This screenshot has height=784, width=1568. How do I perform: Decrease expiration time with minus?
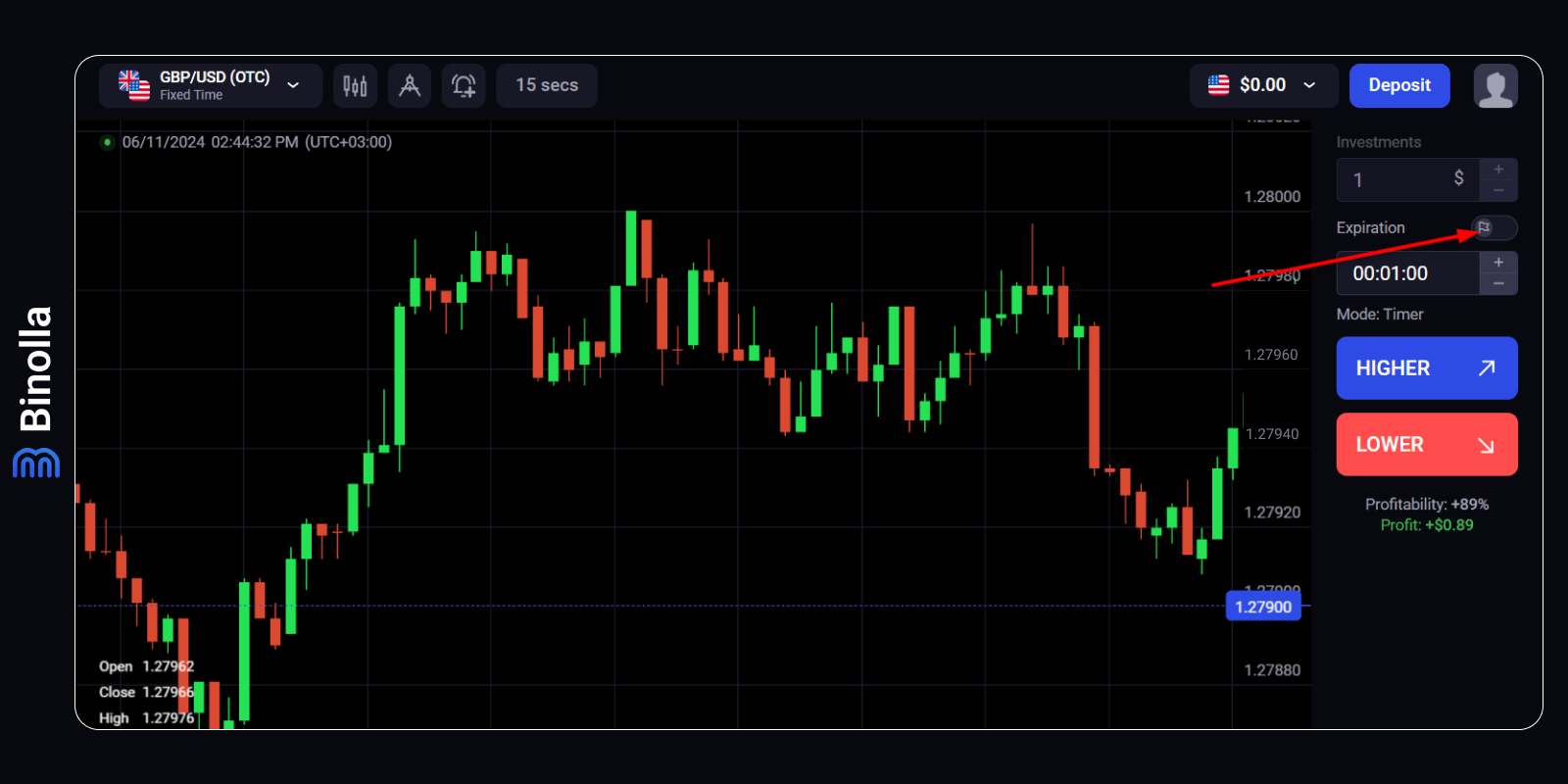(1498, 284)
